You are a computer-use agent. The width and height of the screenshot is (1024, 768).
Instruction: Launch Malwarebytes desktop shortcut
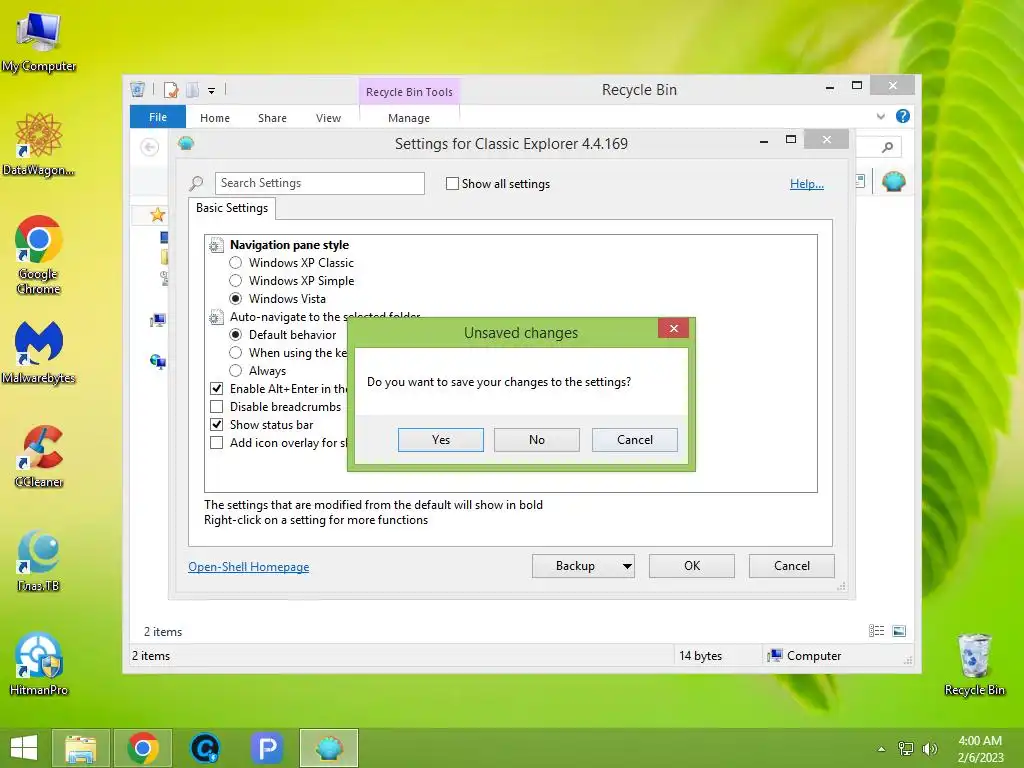click(x=39, y=353)
